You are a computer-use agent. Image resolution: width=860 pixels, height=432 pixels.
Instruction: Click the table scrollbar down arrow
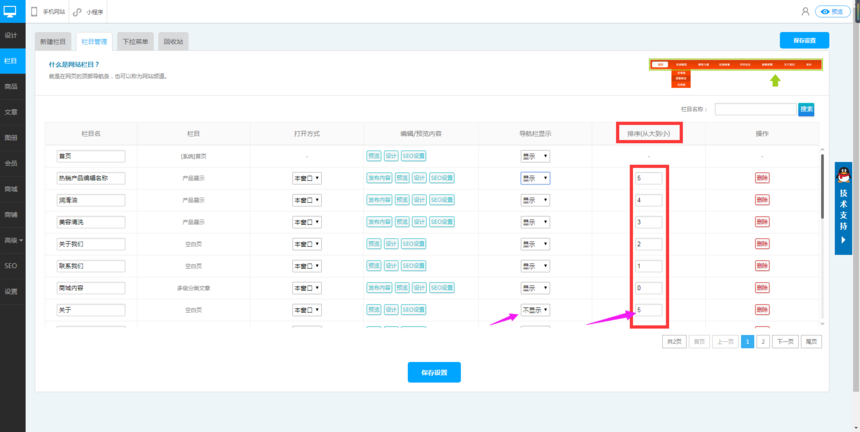tap(822, 323)
